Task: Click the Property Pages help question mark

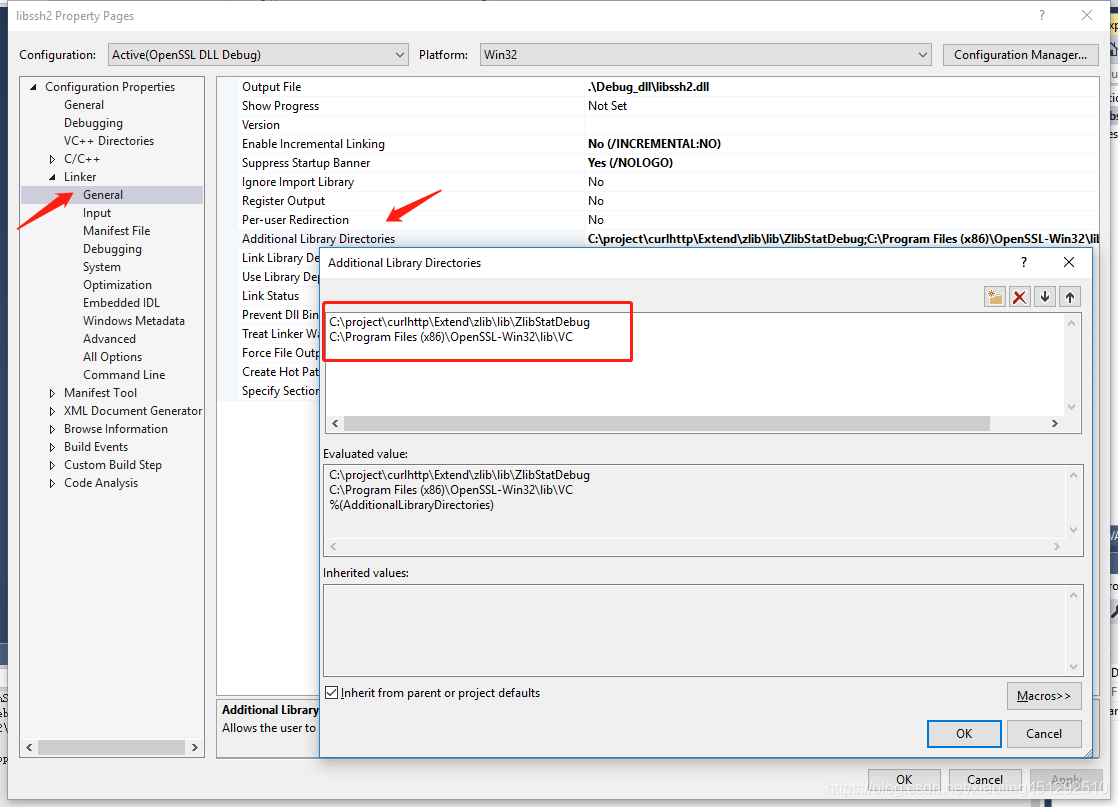Action: pyautogui.click(x=1041, y=15)
